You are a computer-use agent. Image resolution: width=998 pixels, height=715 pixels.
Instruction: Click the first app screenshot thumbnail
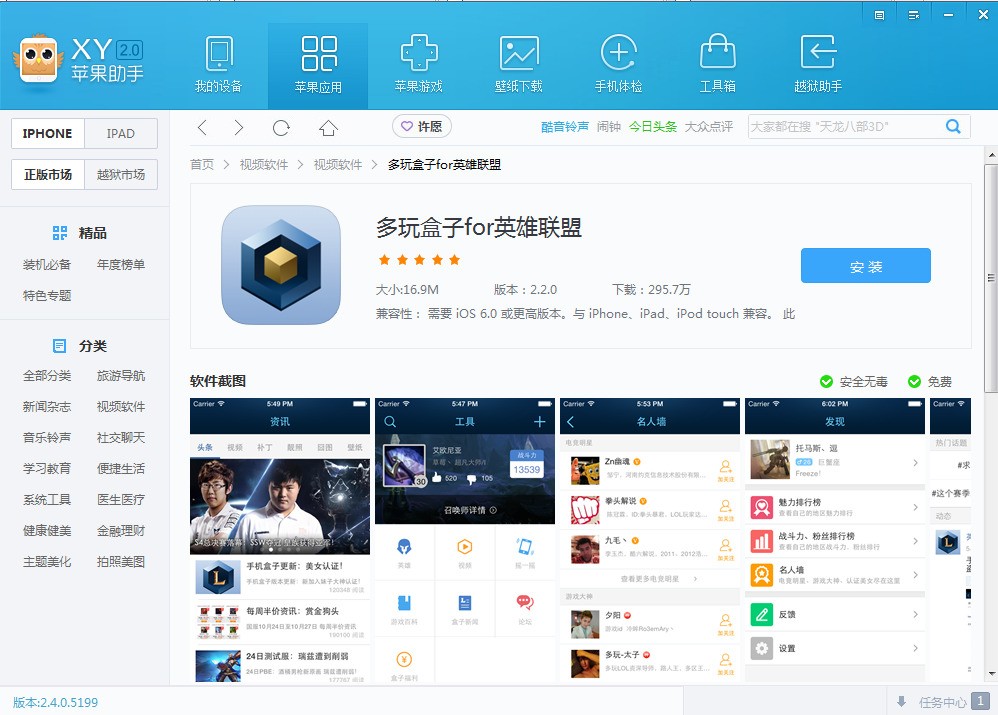click(279, 541)
